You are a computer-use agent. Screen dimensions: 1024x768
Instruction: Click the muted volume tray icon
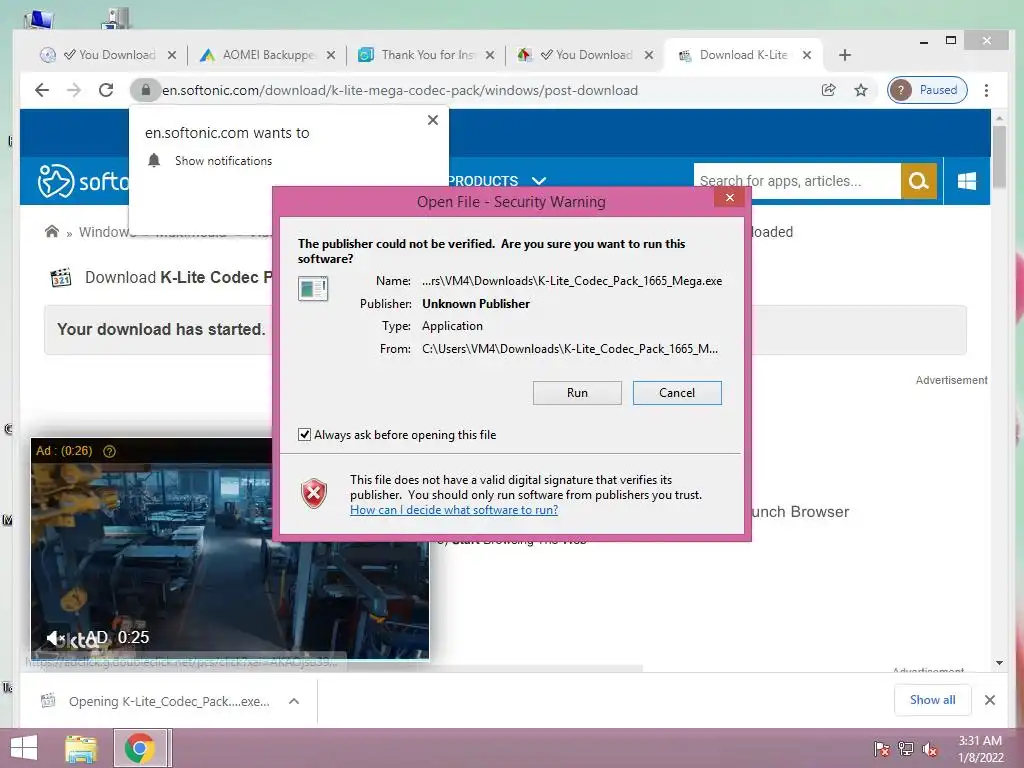coord(930,749)
